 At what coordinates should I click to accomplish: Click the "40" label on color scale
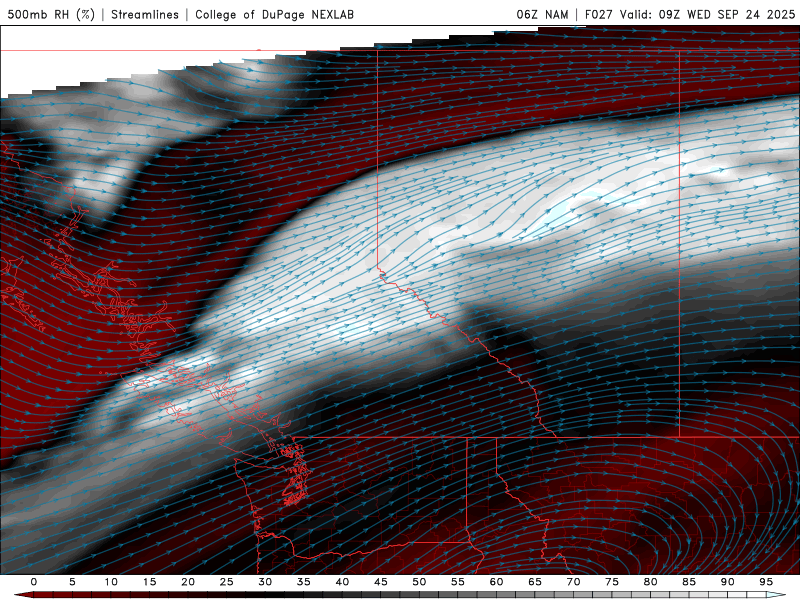coord(342,582)
